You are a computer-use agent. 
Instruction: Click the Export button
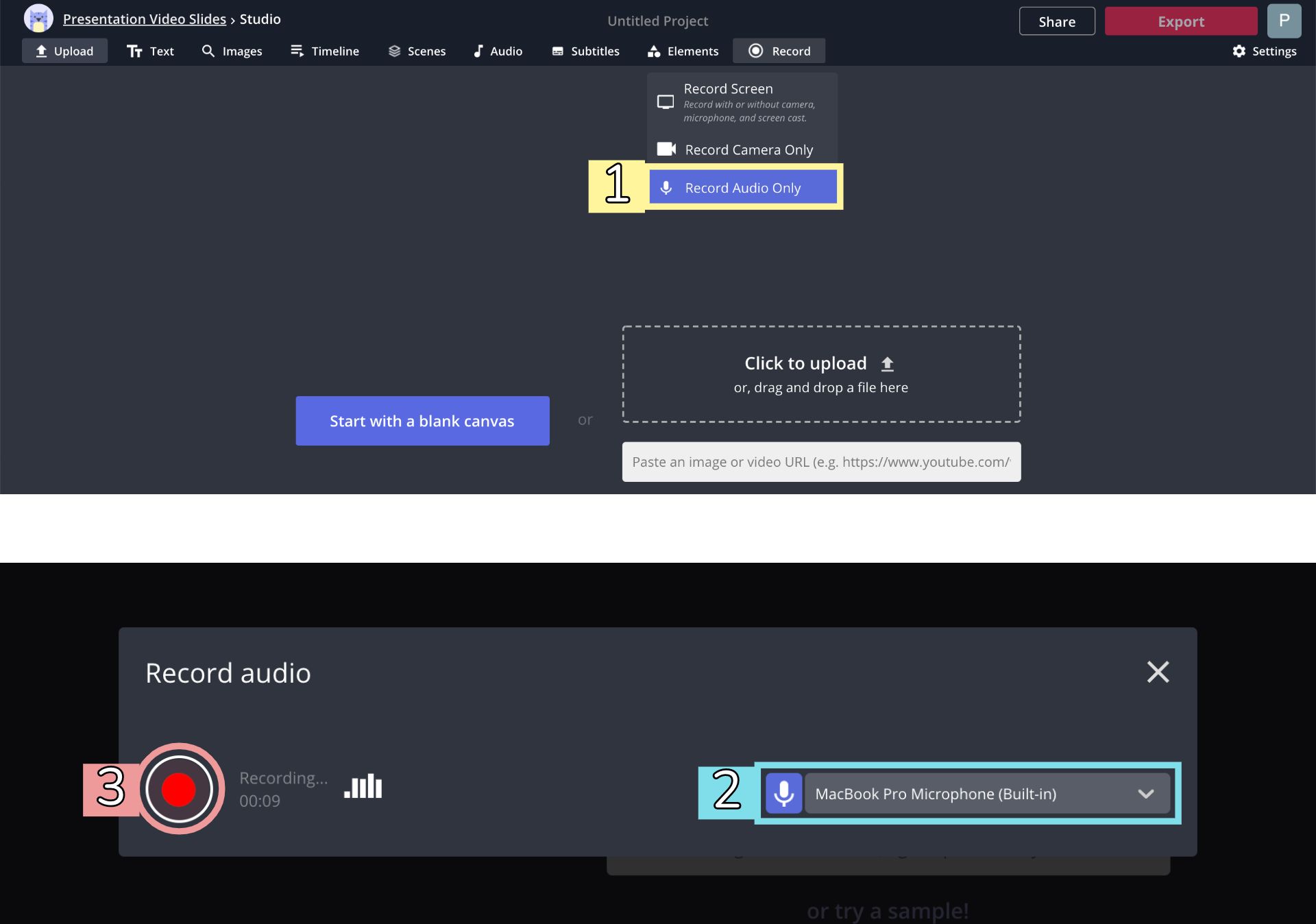[1180, 21]
